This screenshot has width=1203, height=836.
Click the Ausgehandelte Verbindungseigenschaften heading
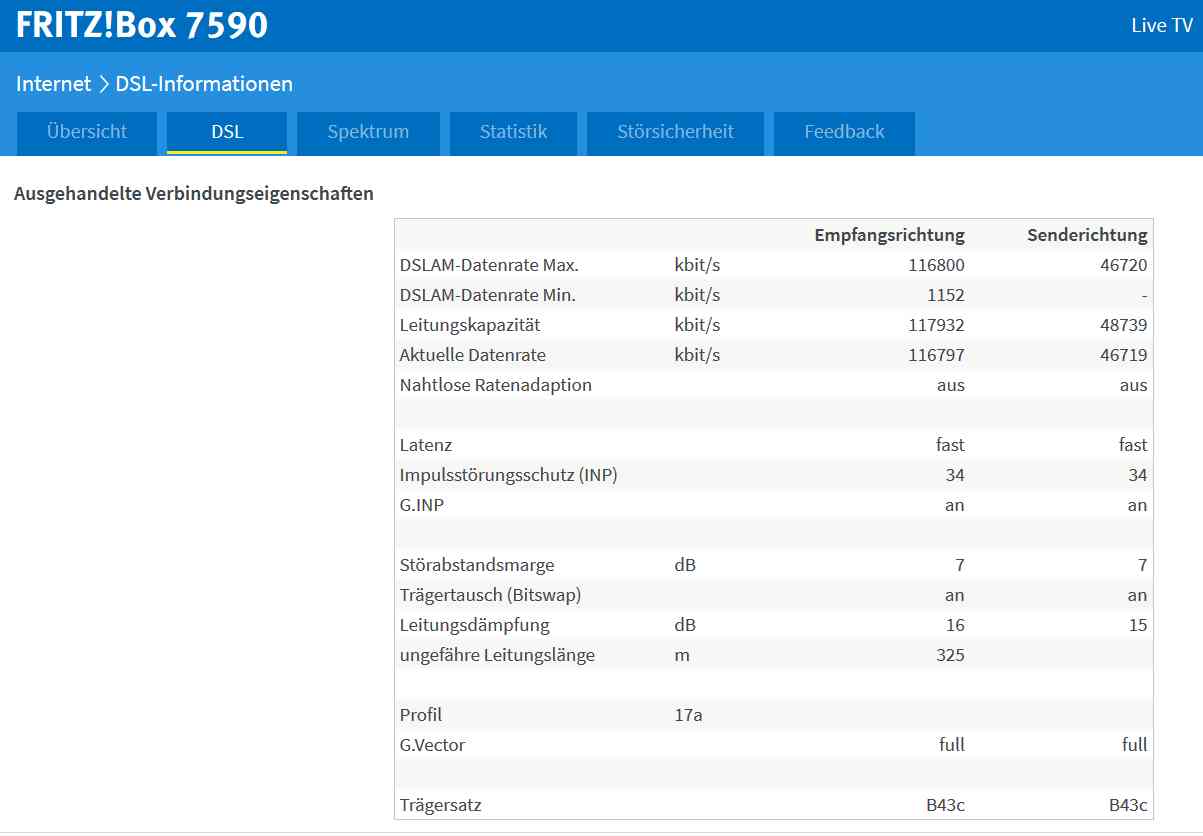pos(194,194)
